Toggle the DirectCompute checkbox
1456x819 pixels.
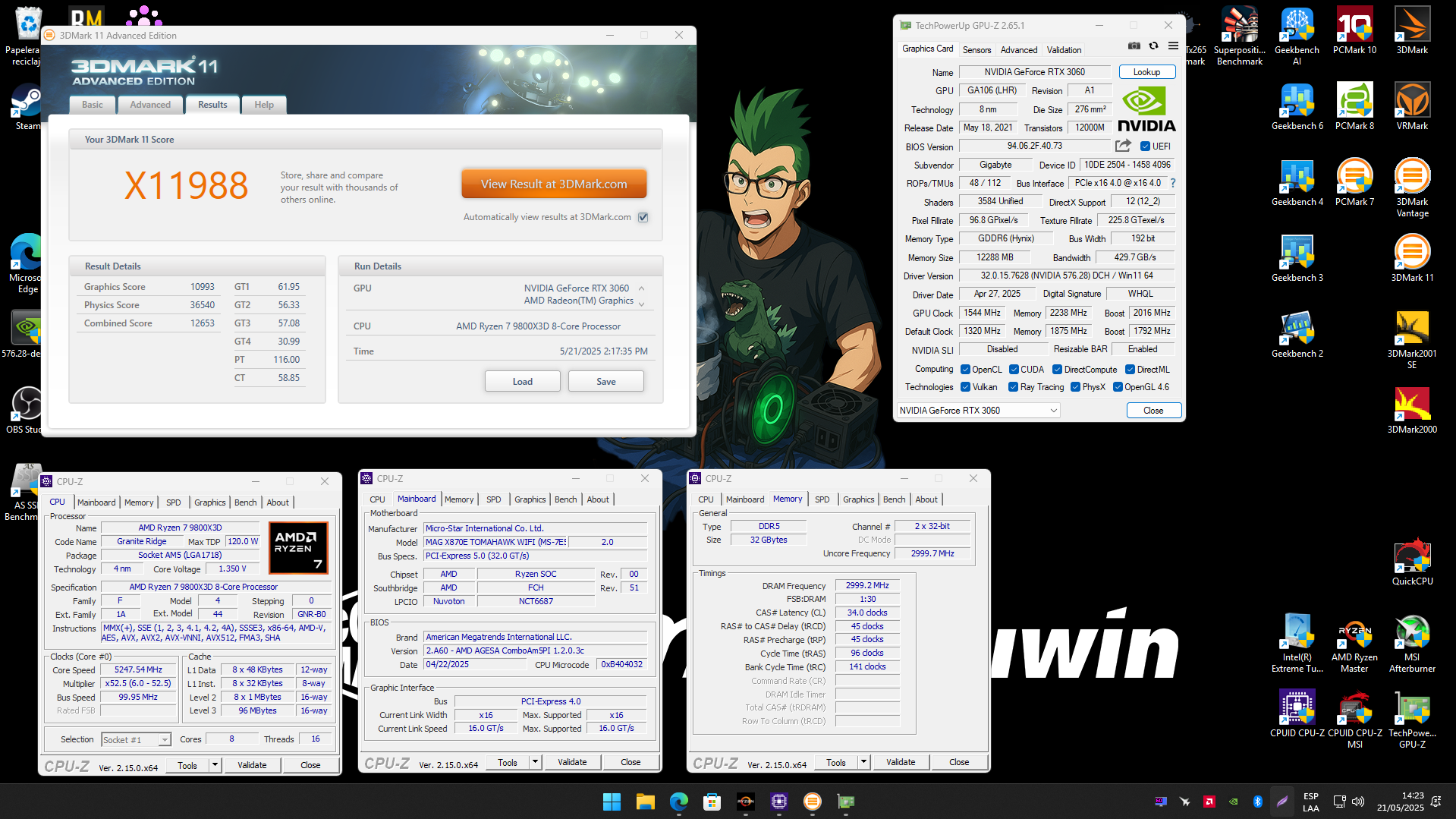click(x=1057, y=370)
